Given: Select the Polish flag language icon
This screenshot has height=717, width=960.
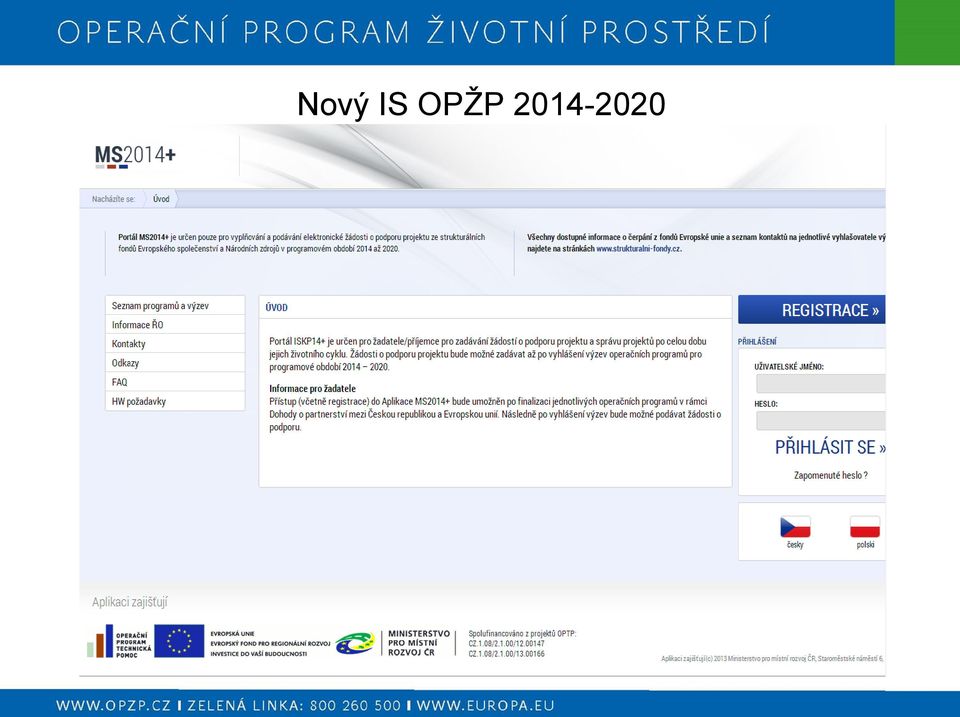Looking at the screenshot, I should (864, 527).
